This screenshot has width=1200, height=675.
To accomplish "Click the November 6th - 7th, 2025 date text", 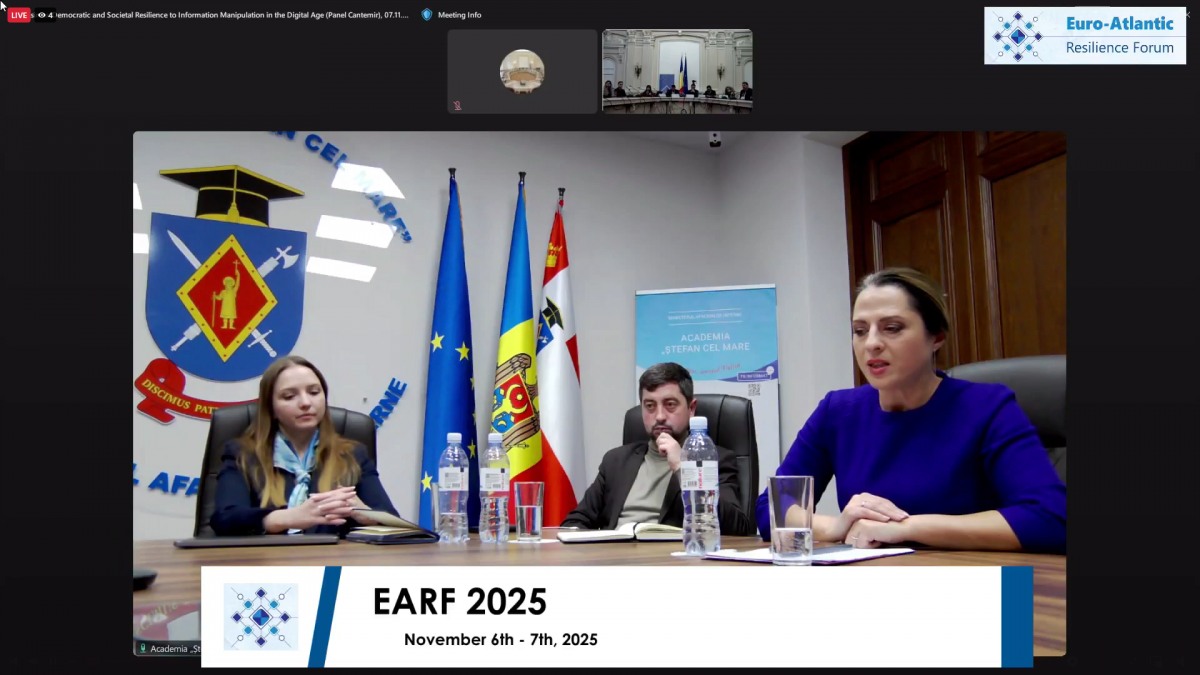I will point(500,639).
